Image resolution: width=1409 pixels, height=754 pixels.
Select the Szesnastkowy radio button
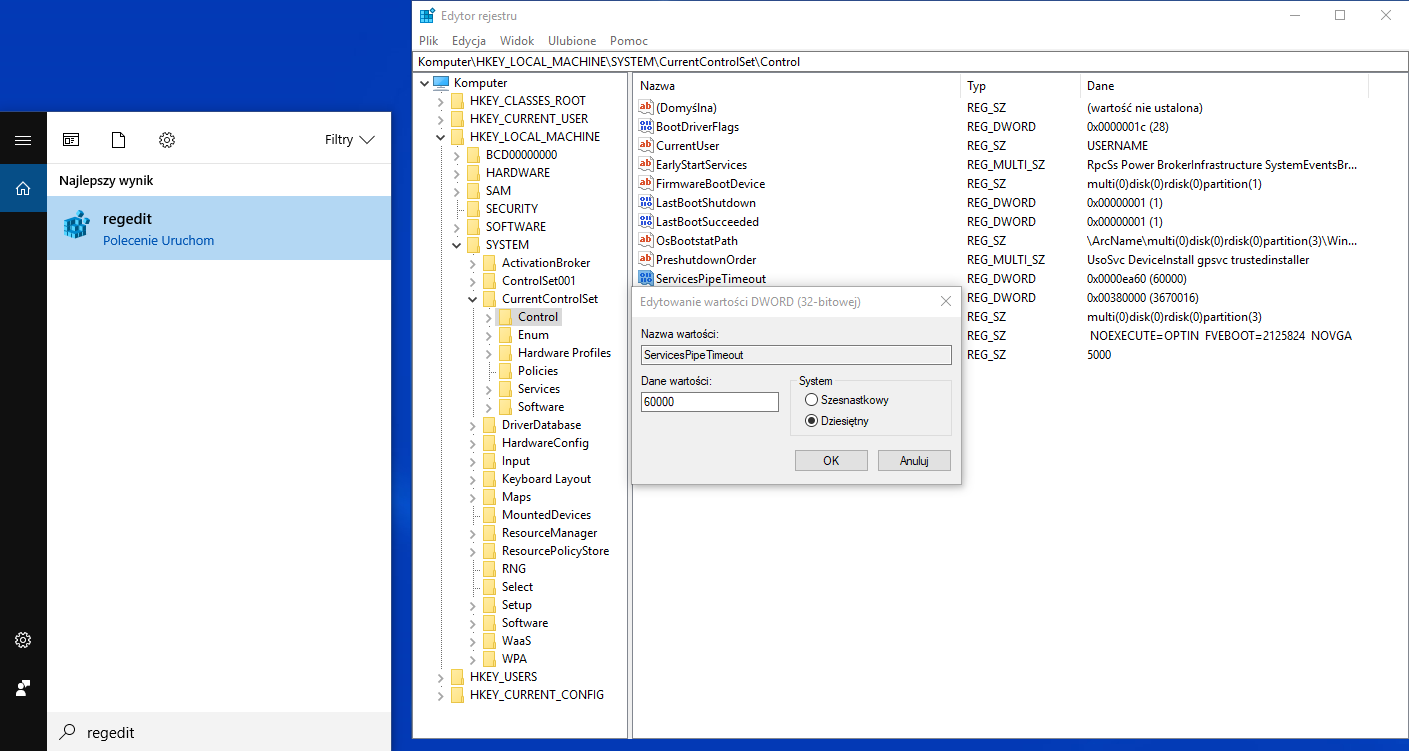[x=814, y=399]
